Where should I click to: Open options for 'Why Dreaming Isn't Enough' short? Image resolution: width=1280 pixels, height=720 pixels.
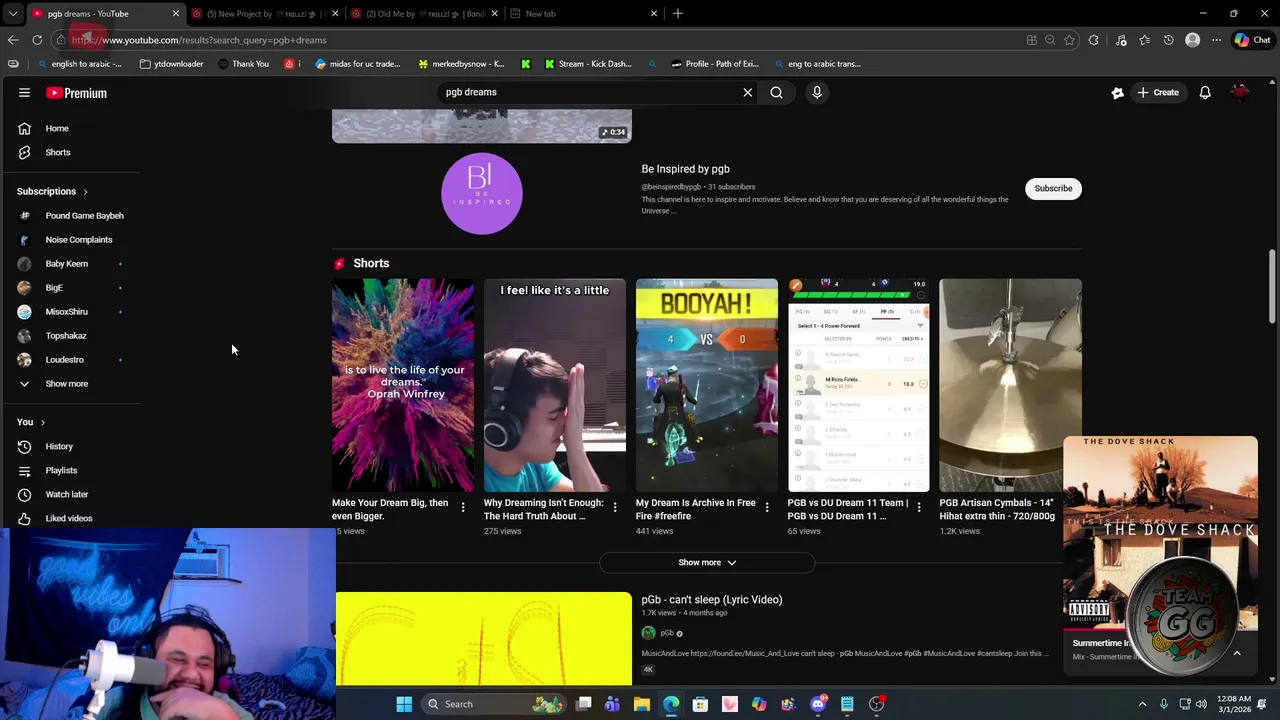(x=615, y=508)
